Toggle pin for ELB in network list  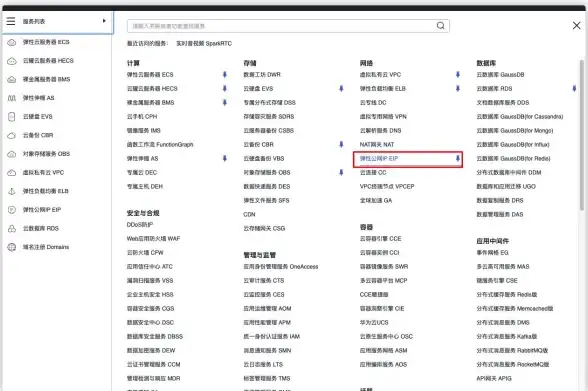click(x=458, y=88)
